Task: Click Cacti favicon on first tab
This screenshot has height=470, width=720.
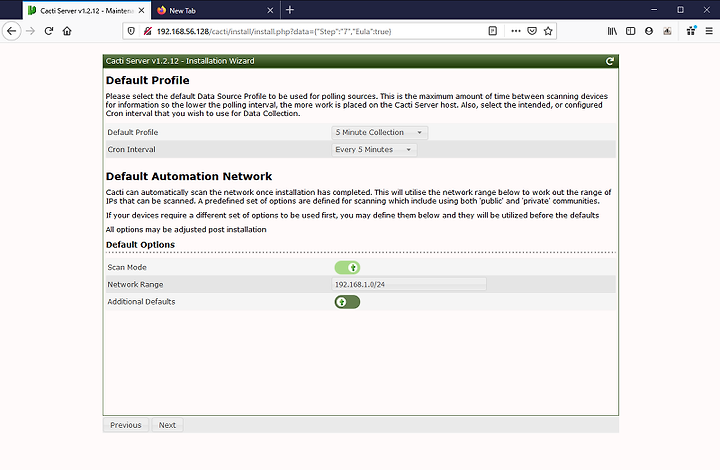Action: [32, 10]
